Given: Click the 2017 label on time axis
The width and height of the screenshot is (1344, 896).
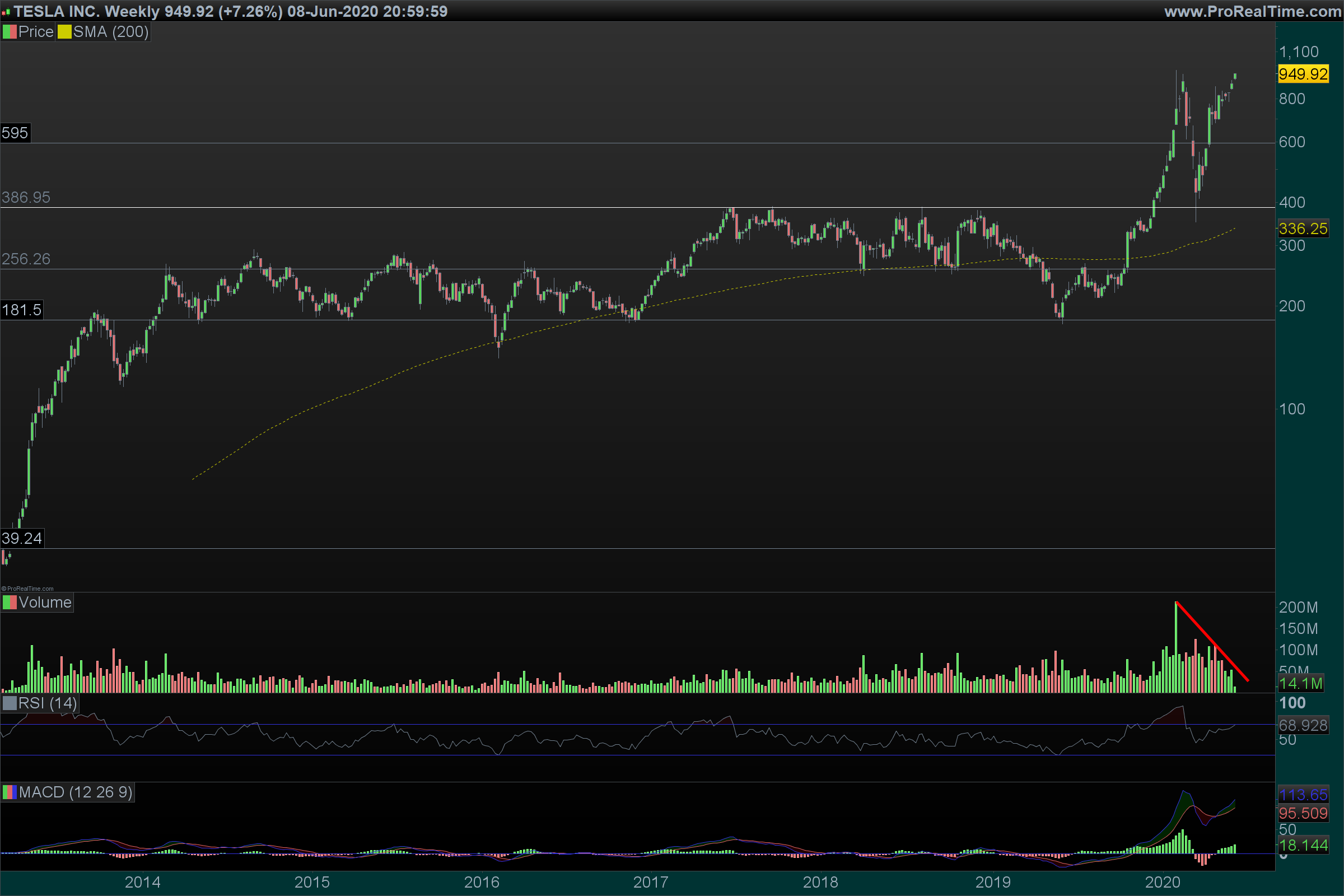Looking at the screenshot, I should (650, 883).
